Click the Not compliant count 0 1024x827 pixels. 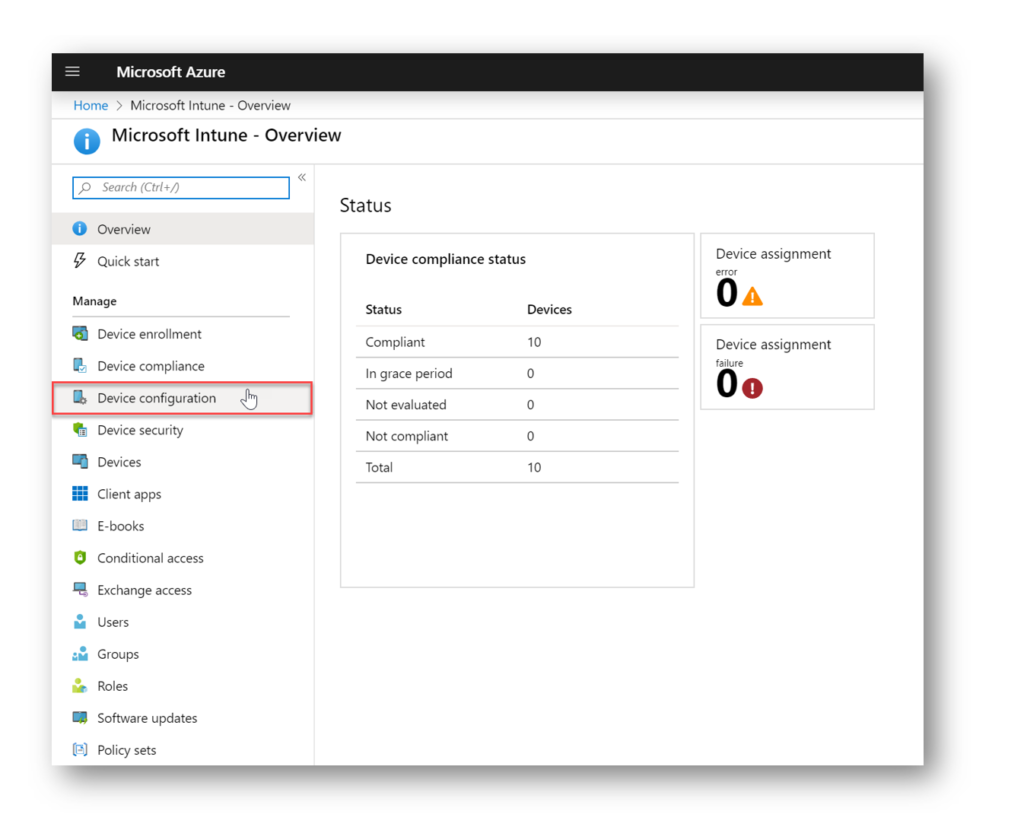coord(530,436)
